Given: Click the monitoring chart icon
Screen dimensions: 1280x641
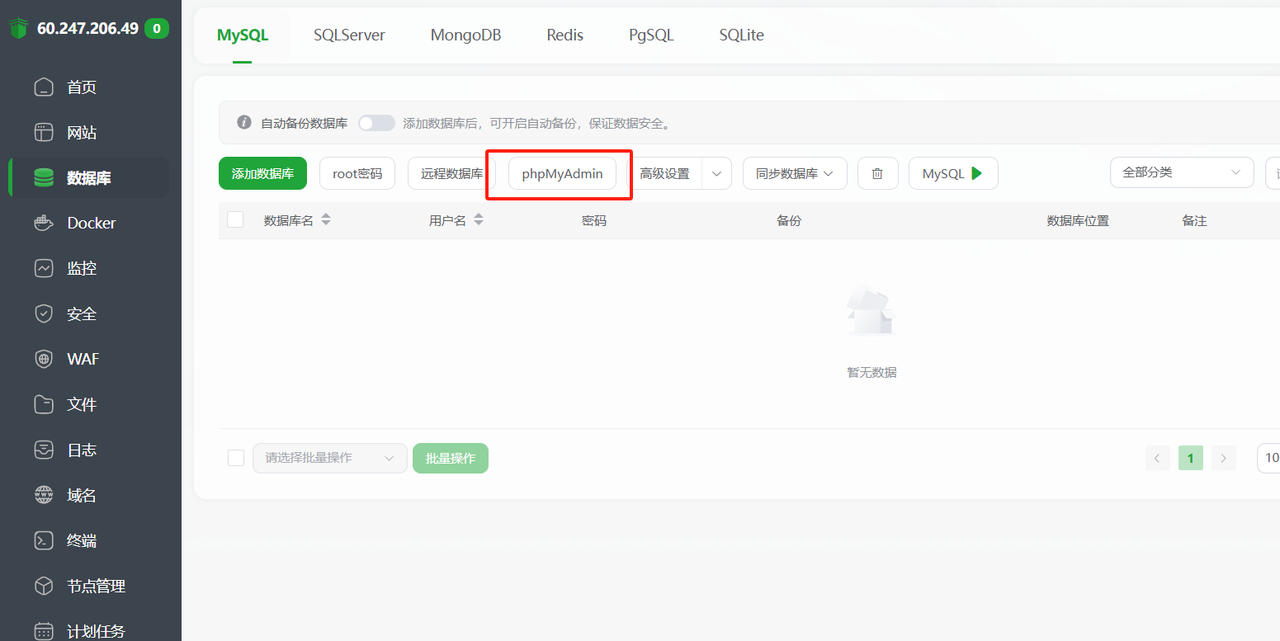Looking at the screenshot, I should (44, 268).
